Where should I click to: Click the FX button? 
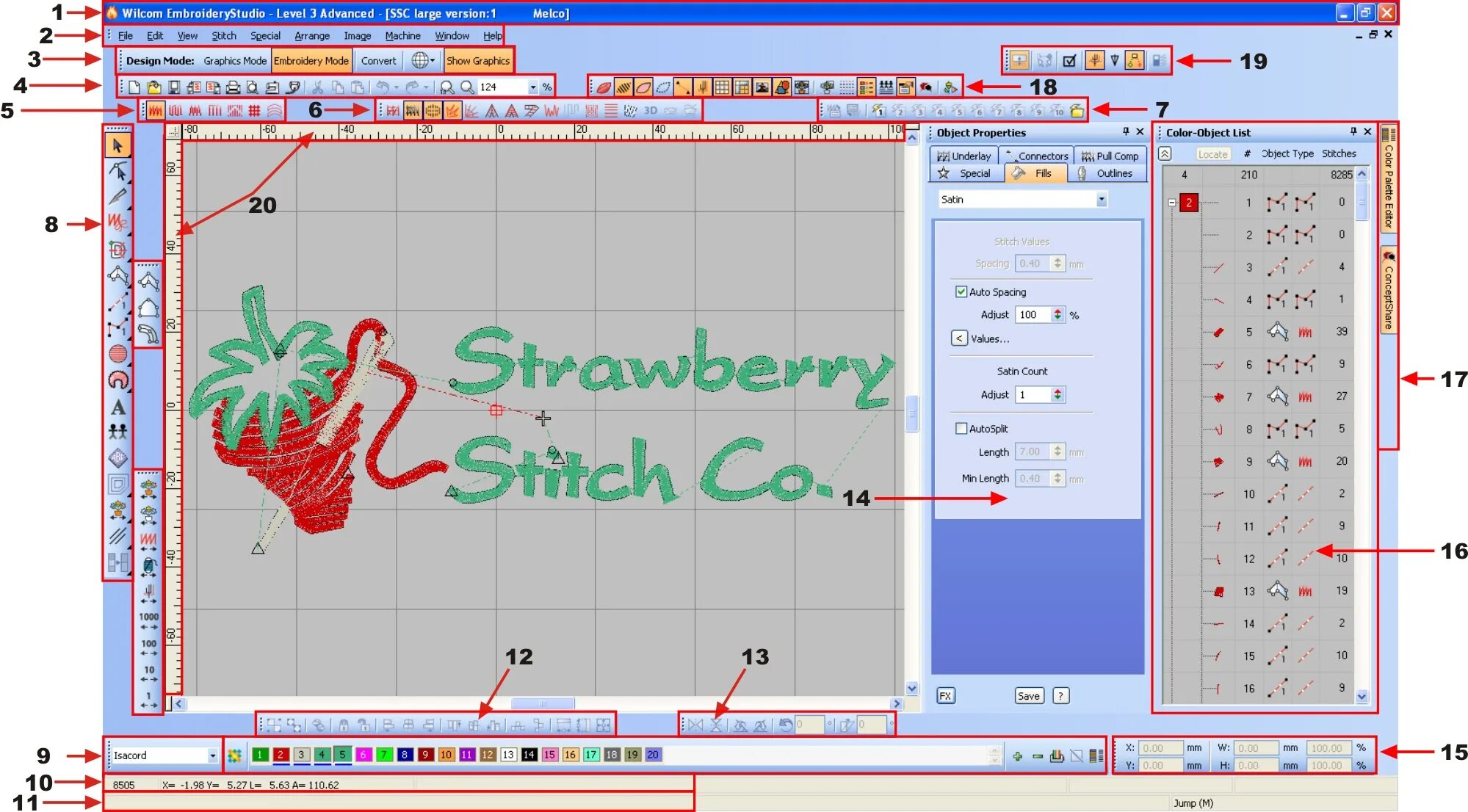(945, 696)
